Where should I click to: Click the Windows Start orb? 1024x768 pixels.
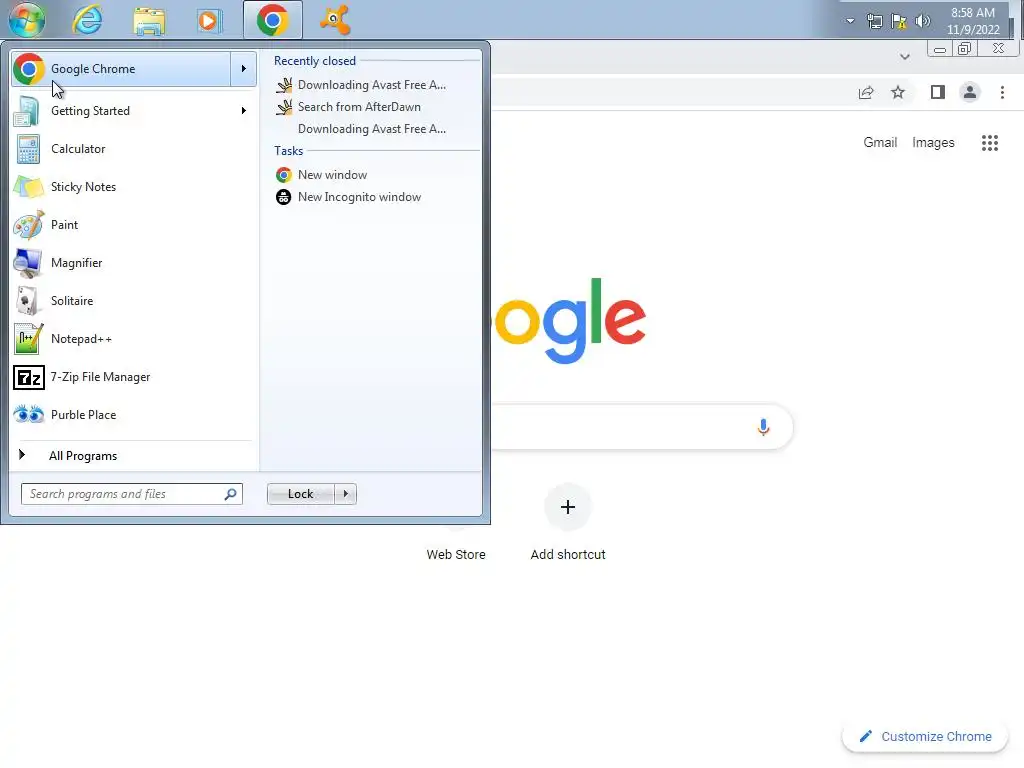click(x=27, y=20)
